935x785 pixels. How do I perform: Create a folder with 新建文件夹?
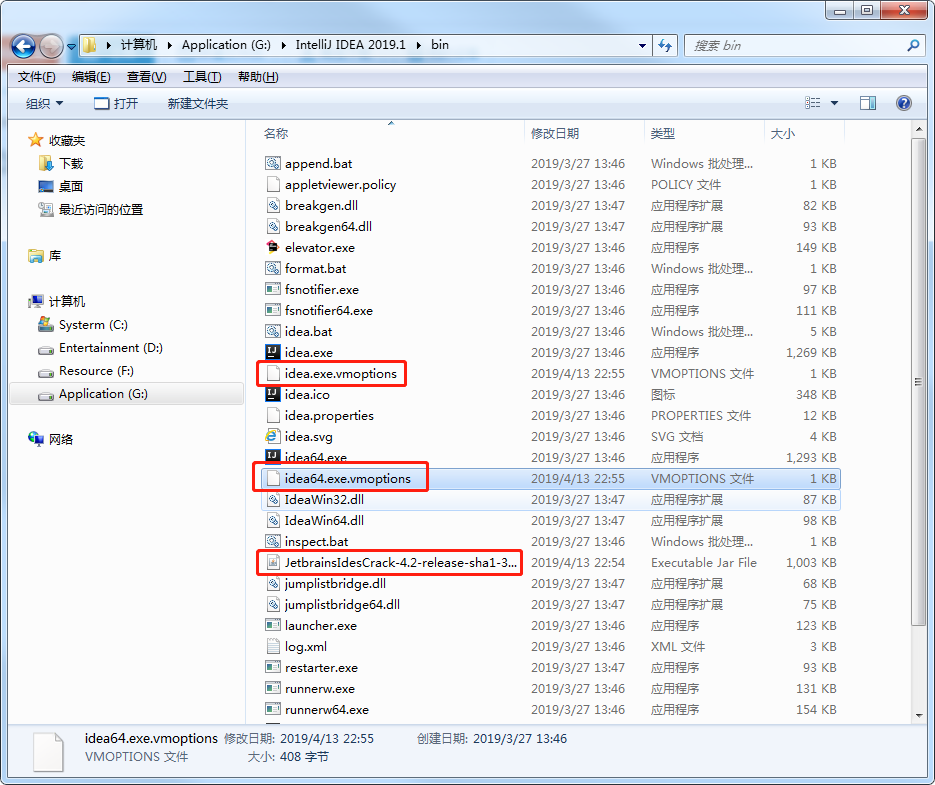[x=197, y=103]
